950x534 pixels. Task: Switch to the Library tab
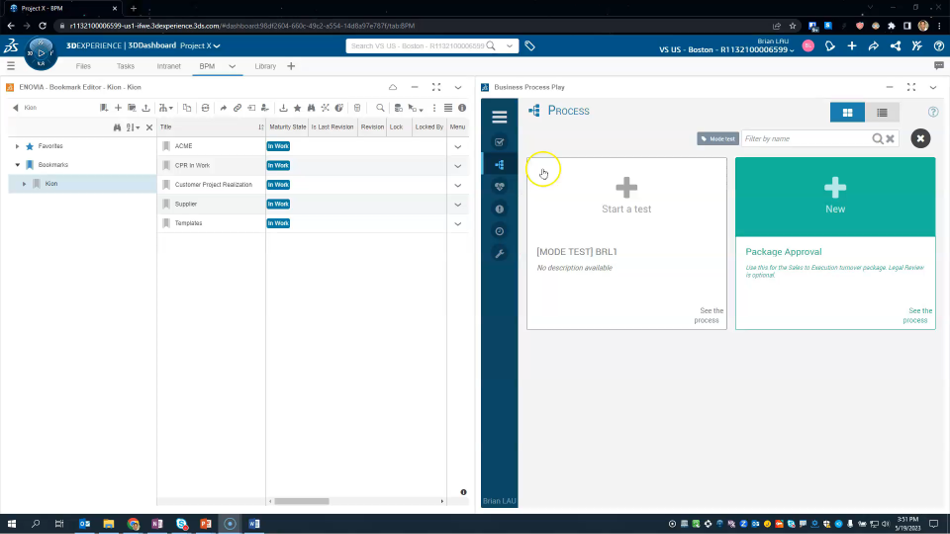tap(265, 66)
